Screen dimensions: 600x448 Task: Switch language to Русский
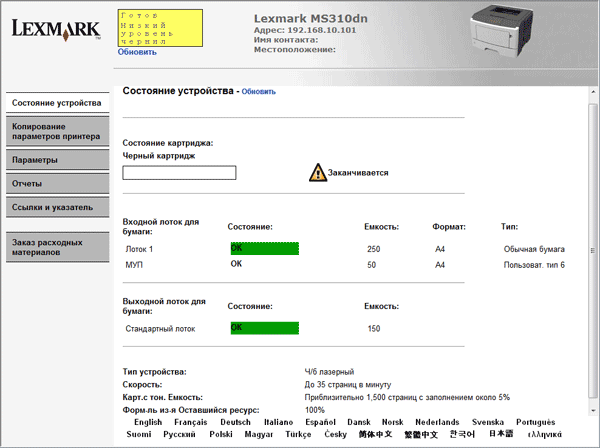[179, 434]
